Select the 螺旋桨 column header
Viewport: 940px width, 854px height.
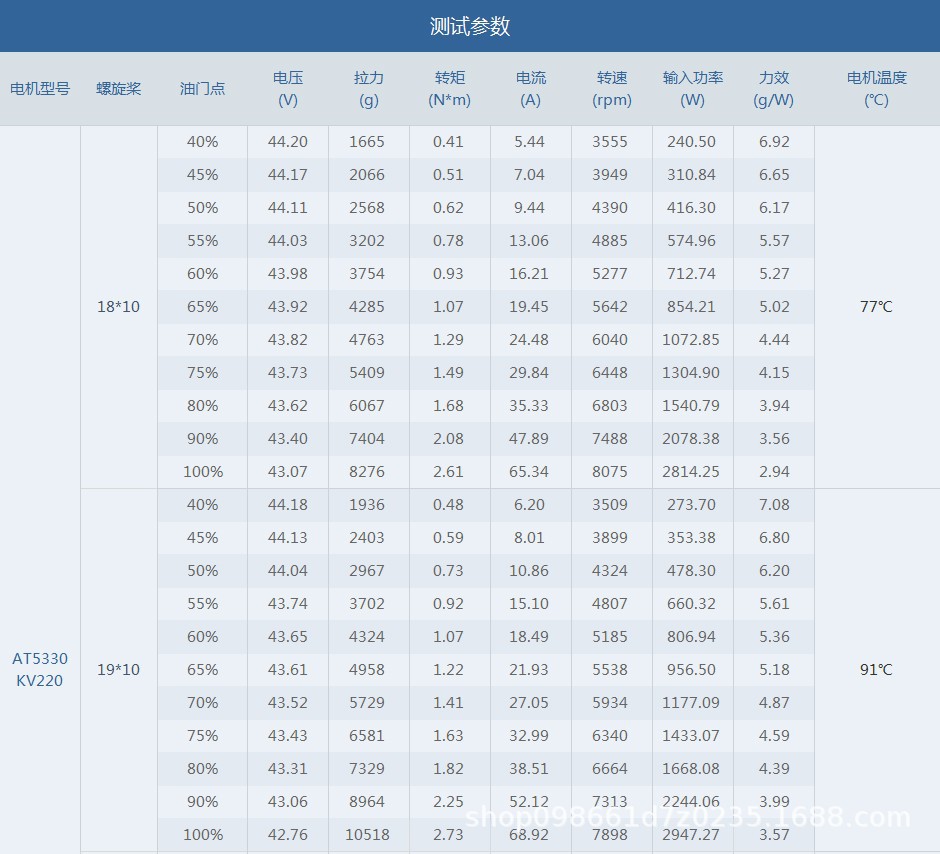(119, 89)
